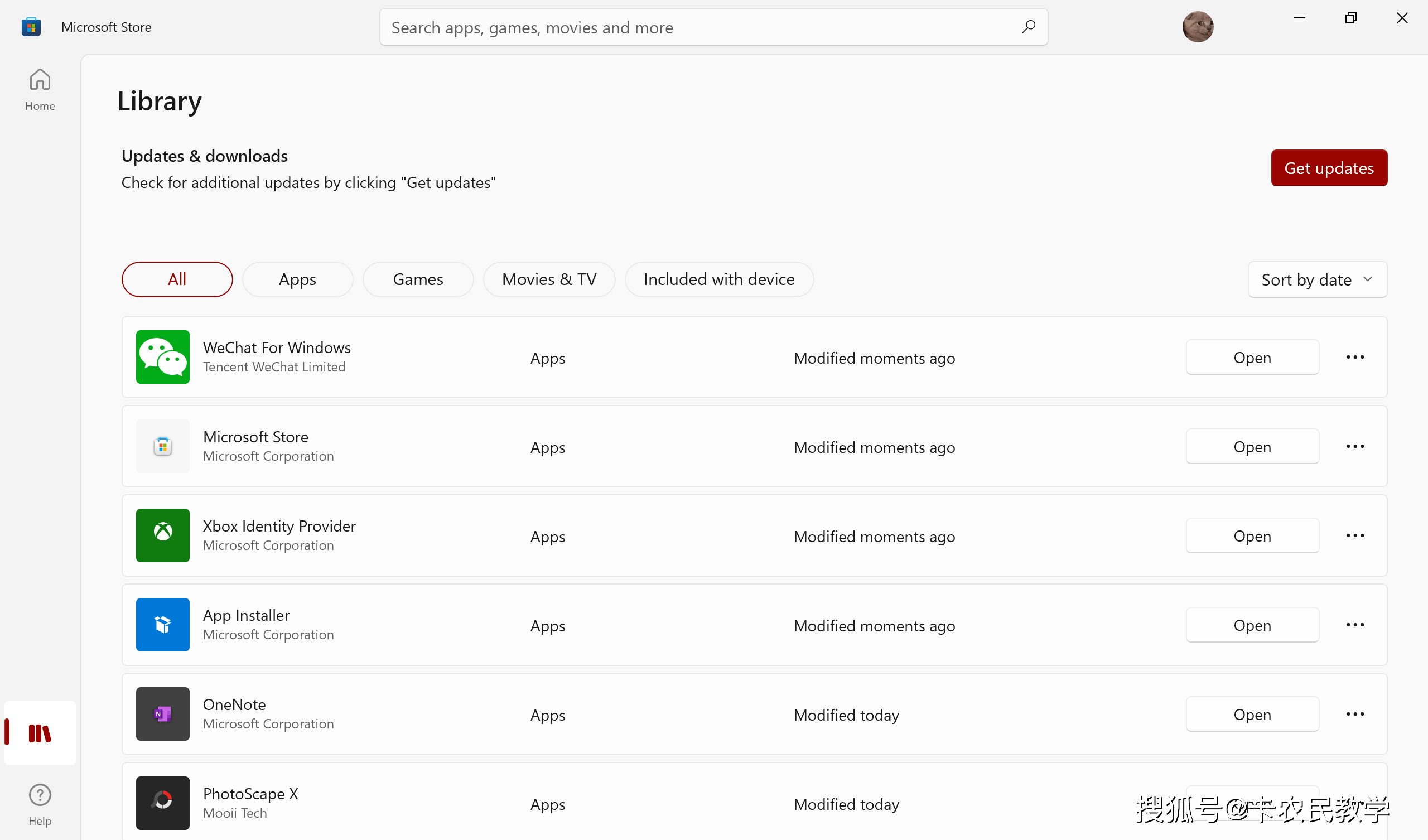1428x840 pixels.
Task: Click Tencent WeChat Limited publisher text
Action: tap(274, 366)
